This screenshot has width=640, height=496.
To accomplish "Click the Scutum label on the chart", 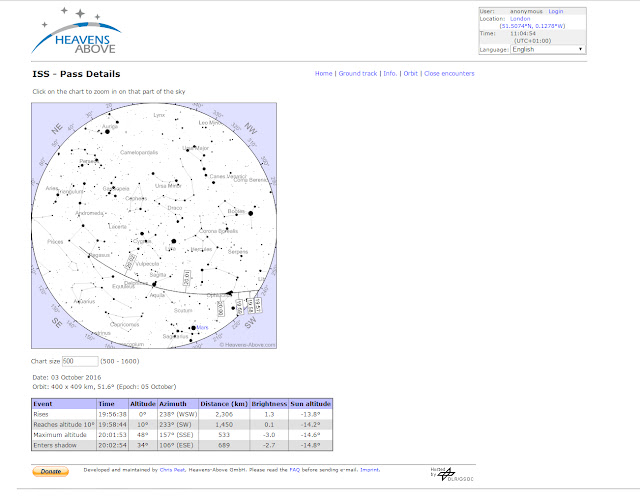I will click(x=183, y=311).
